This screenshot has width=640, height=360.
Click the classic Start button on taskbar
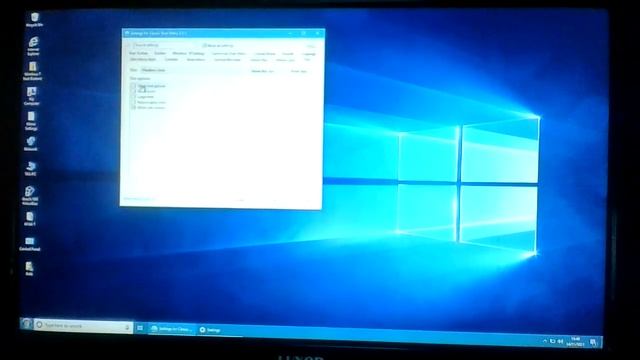27,324
